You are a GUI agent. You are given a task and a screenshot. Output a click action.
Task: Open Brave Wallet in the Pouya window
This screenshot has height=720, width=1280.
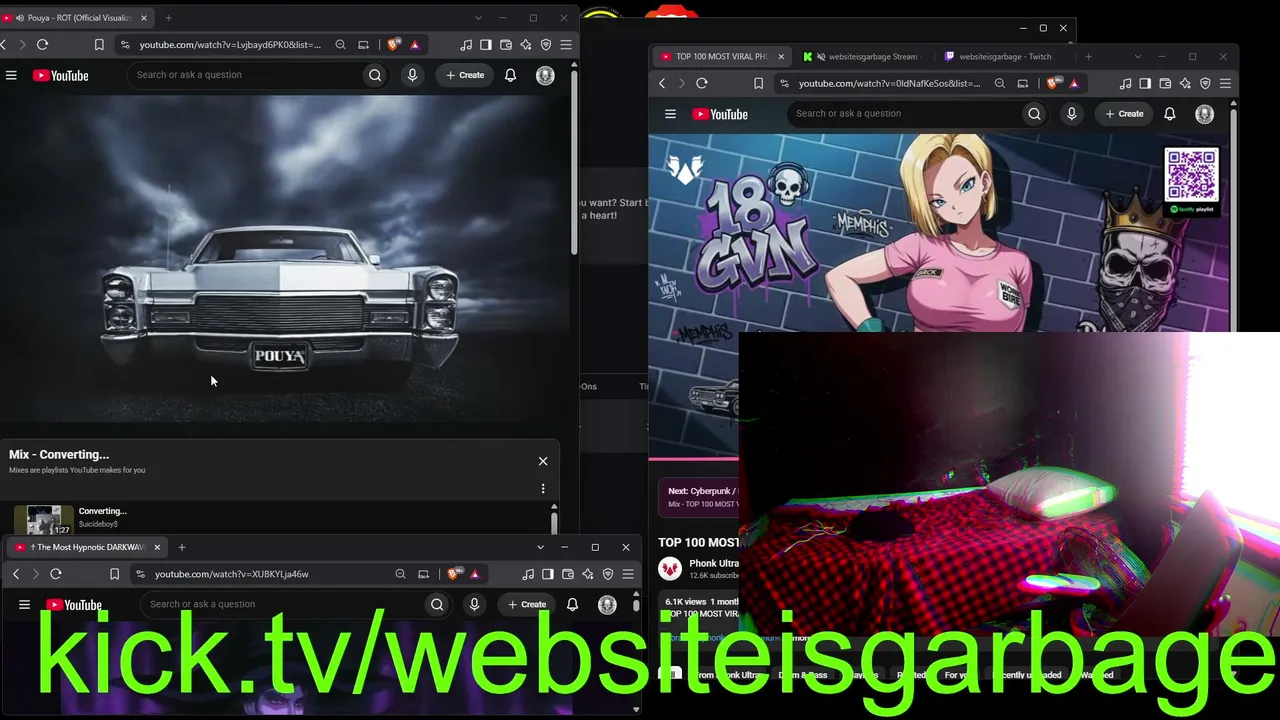click(506, 44)
